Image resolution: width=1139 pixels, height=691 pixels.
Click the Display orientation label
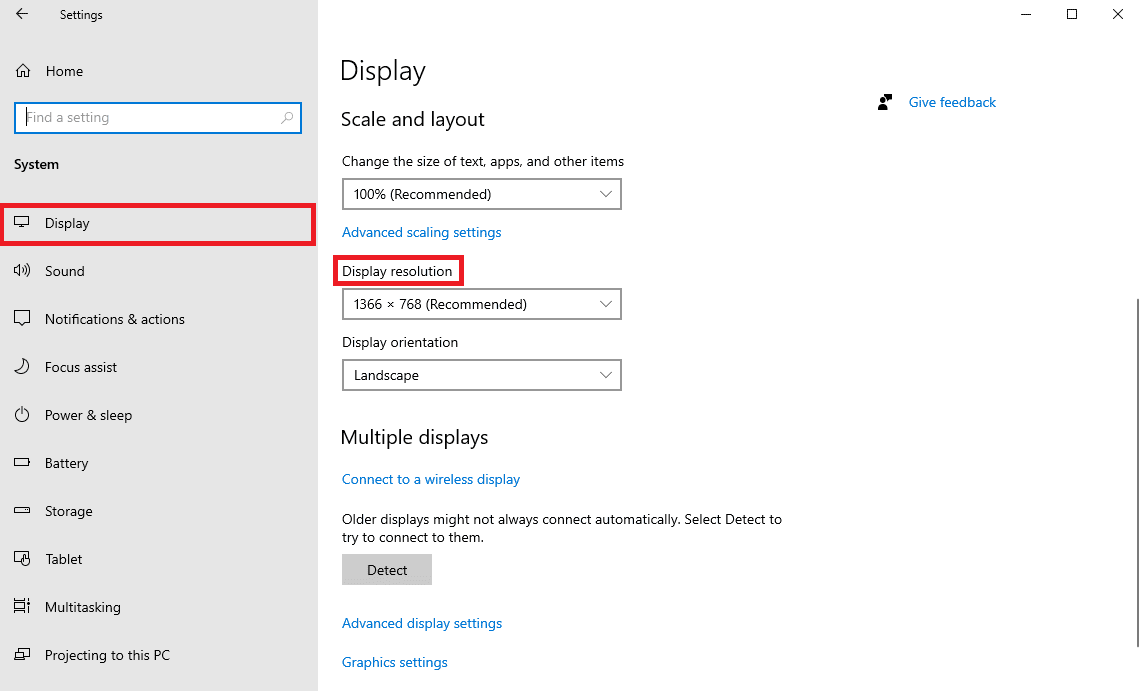click(400, 342)
